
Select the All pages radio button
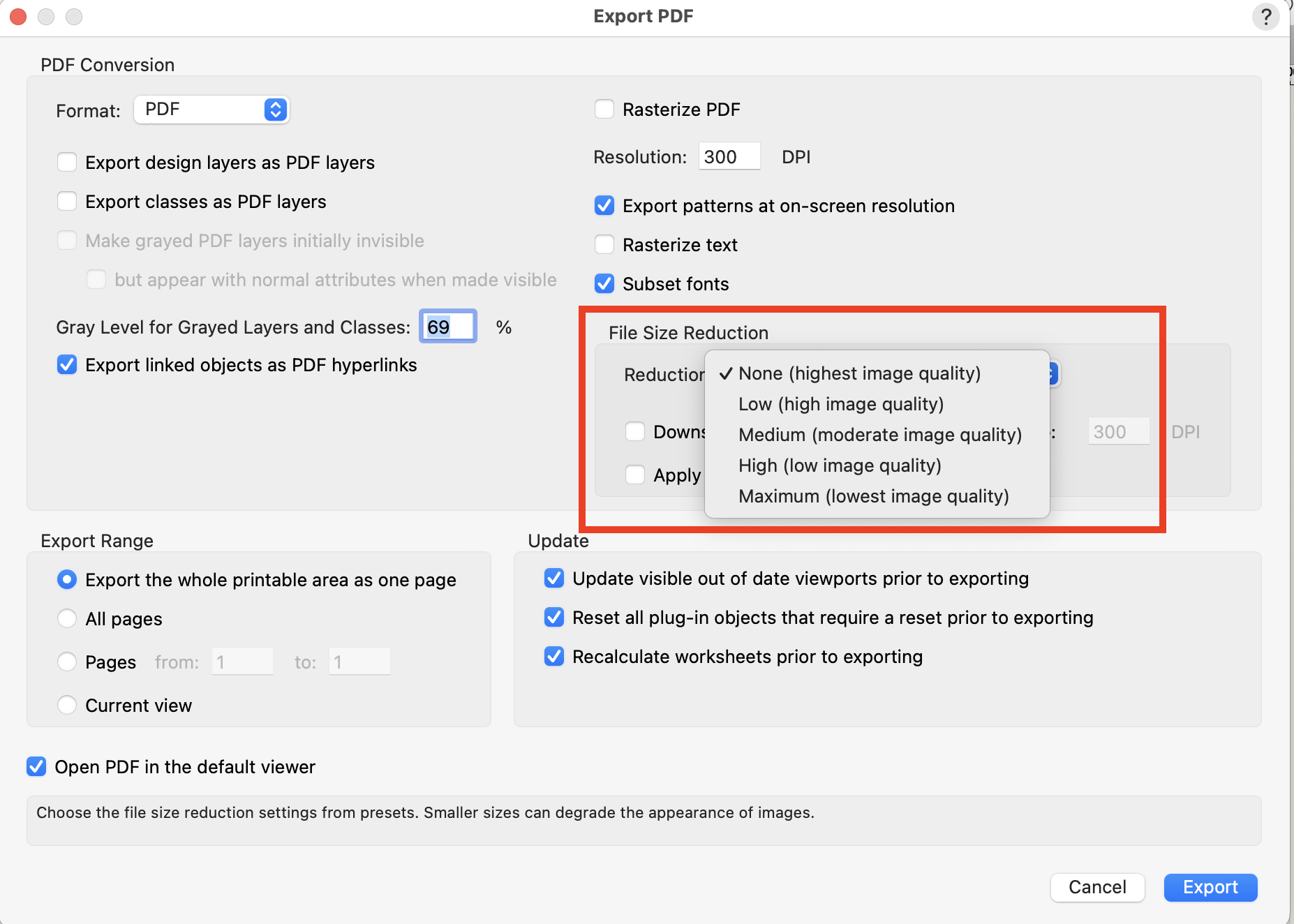point(67,619)
